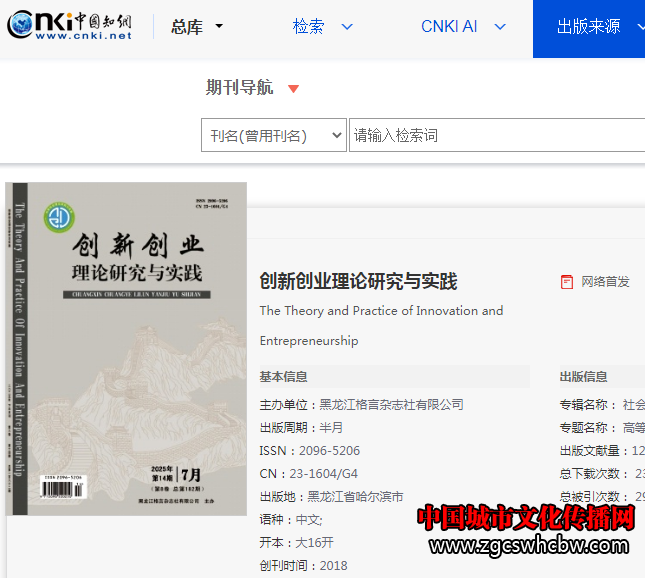Click sponsor 黑龙江格言杂志社有限公司
This screenshot has width=645, height=578.
tap(391, 405)
